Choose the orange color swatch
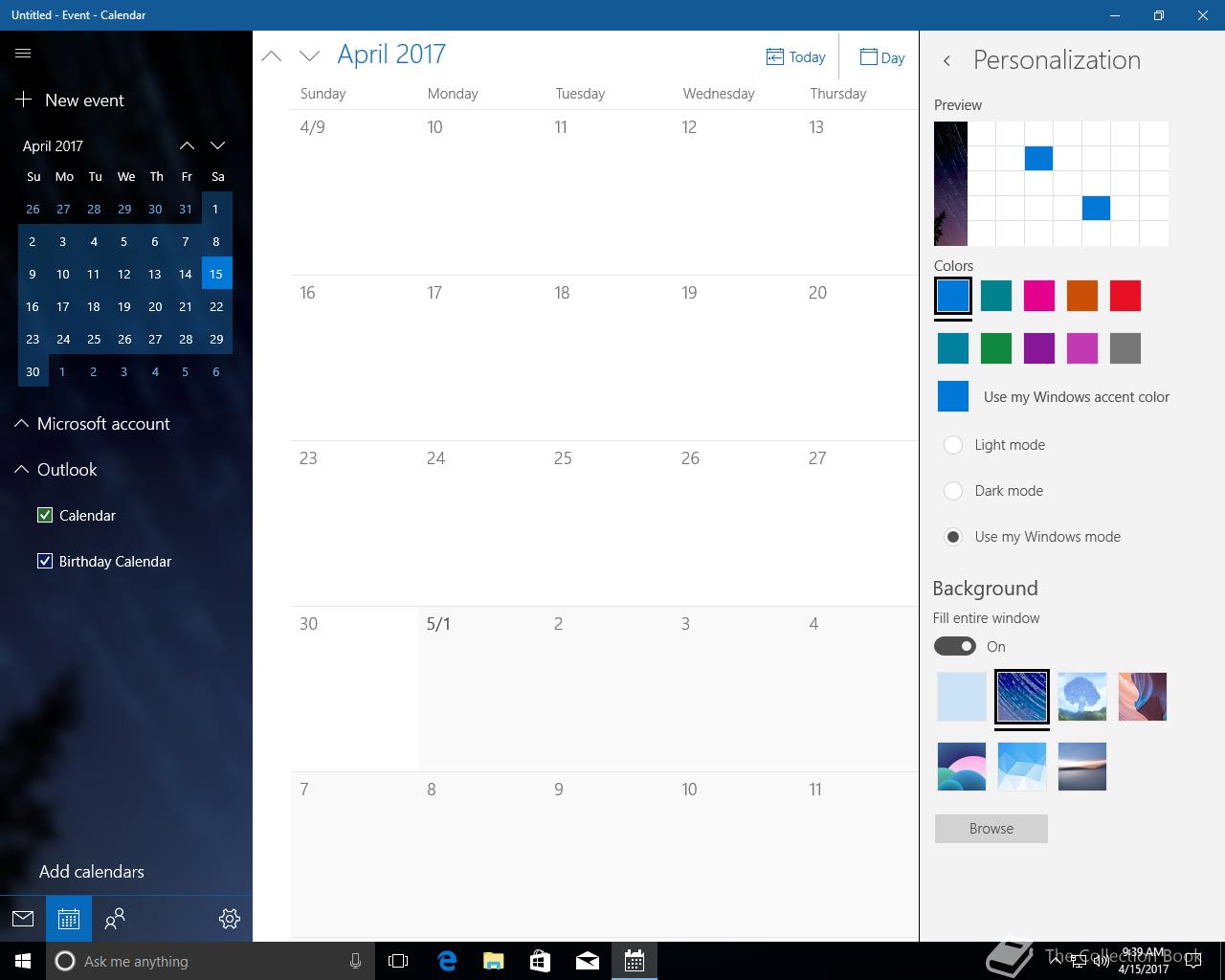The width and height of the screenshot is (1225, 980). [1082, 296]
